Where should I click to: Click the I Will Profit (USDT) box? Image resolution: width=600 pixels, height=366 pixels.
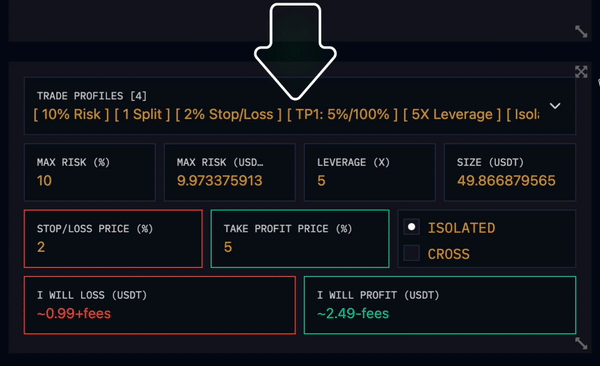[440, 305]
